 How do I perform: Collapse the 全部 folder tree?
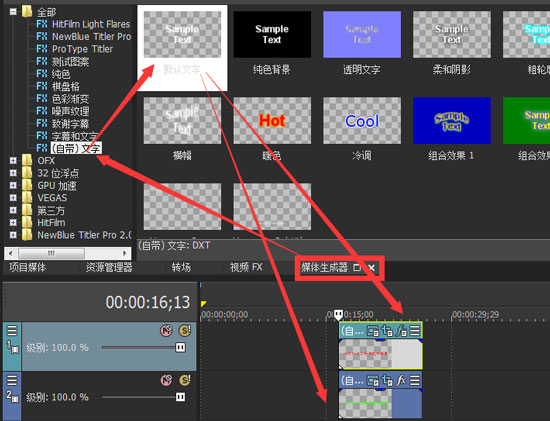tap(13, 12)
